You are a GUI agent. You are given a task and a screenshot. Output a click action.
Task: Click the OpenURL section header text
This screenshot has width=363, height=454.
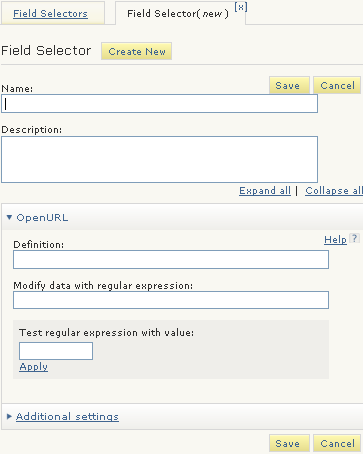pyautogui.click(x=42, y=218)
